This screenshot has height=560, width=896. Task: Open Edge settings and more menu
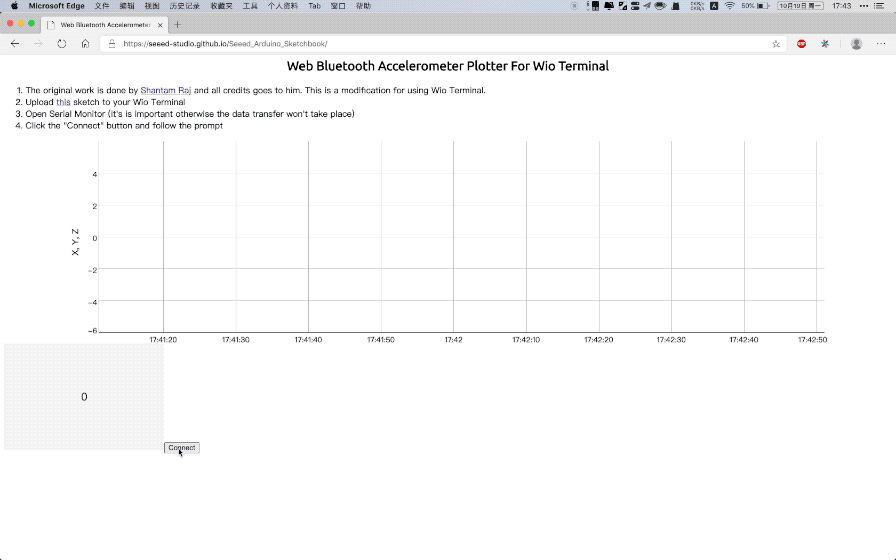(x=881, y=43)
